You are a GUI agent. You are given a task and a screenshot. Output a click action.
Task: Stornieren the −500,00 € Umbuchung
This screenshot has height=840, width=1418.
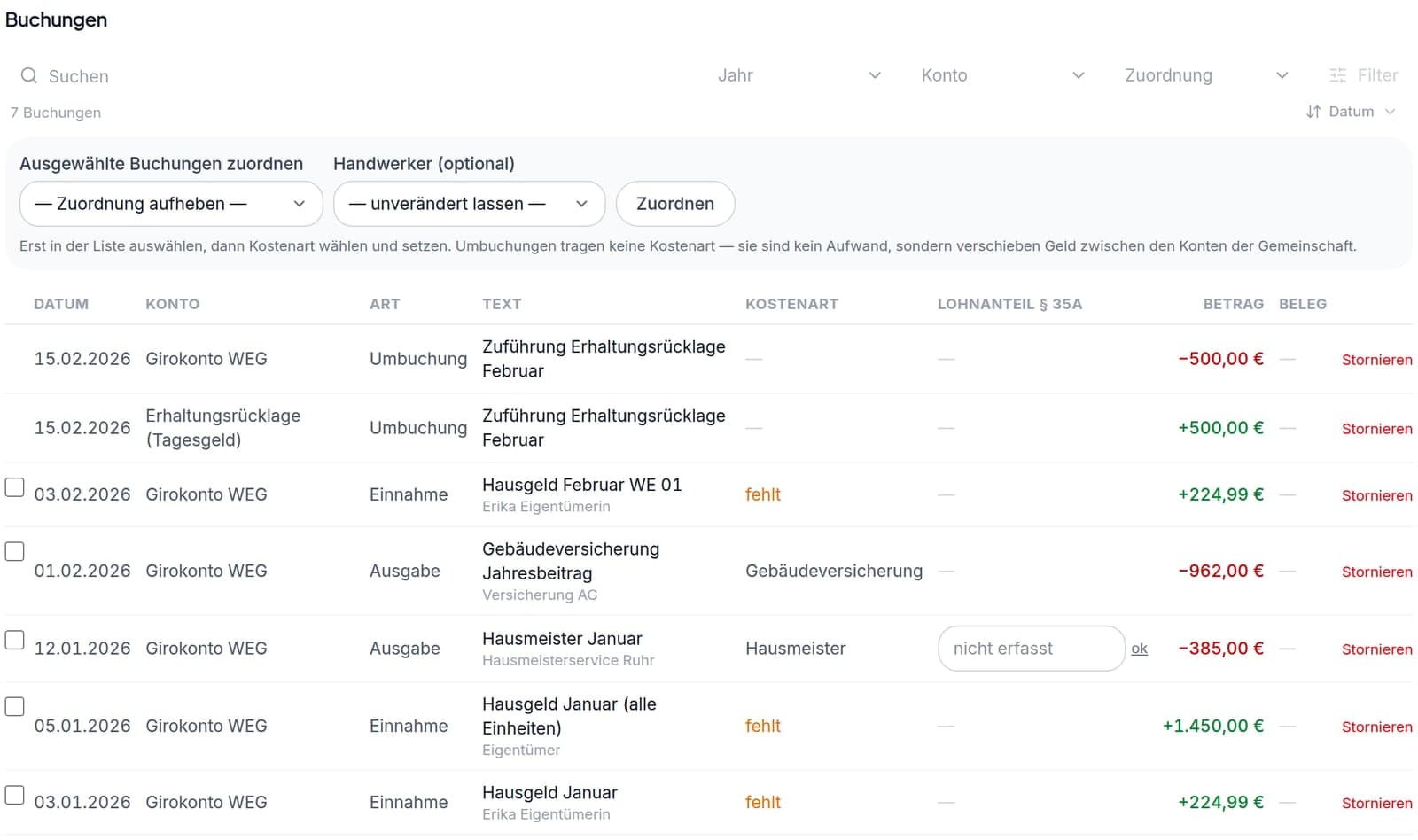[x=1377, y=360]
